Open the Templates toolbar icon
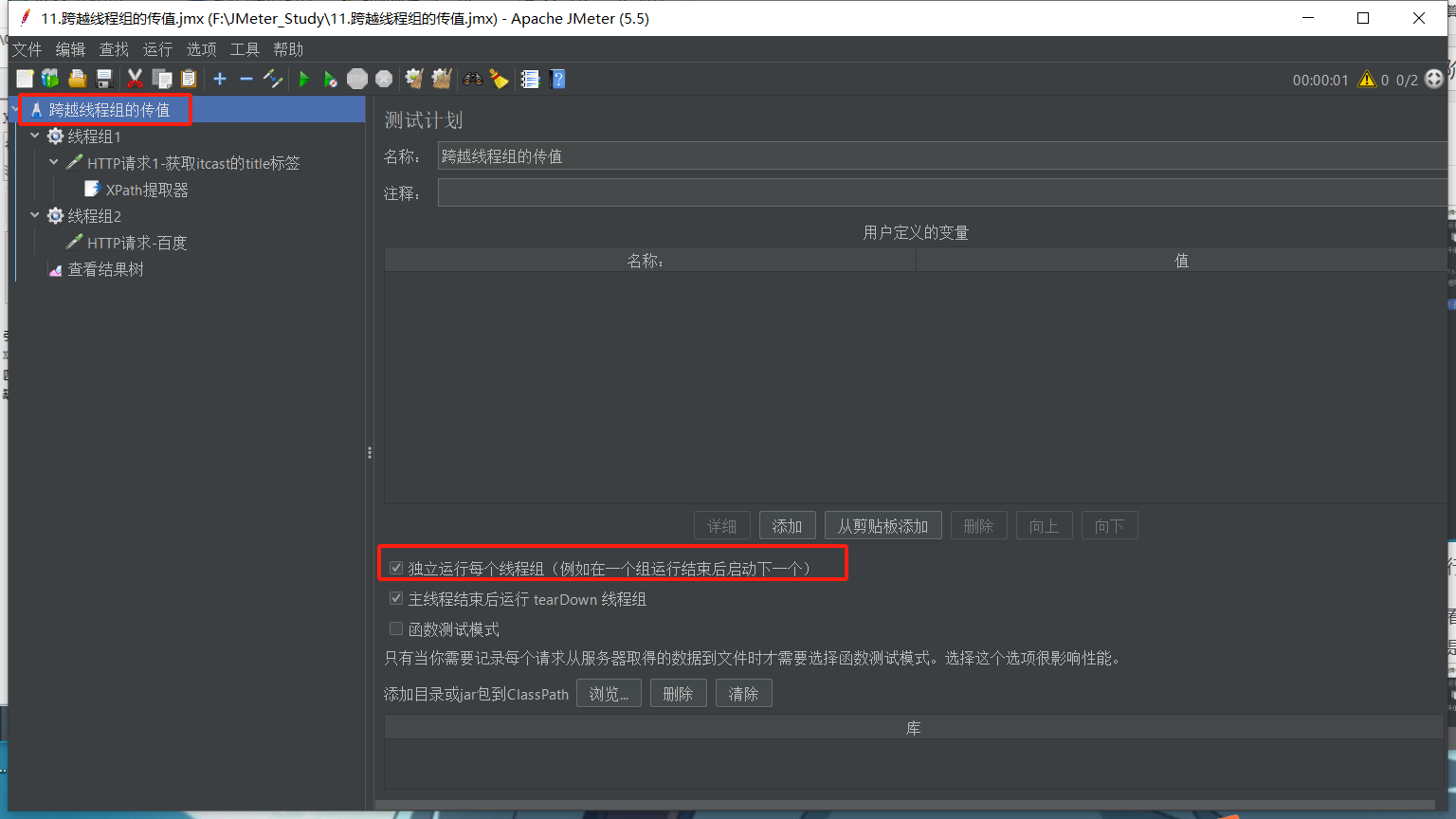The width and height of the screenshot is (1456, 819). click(50, 79)
